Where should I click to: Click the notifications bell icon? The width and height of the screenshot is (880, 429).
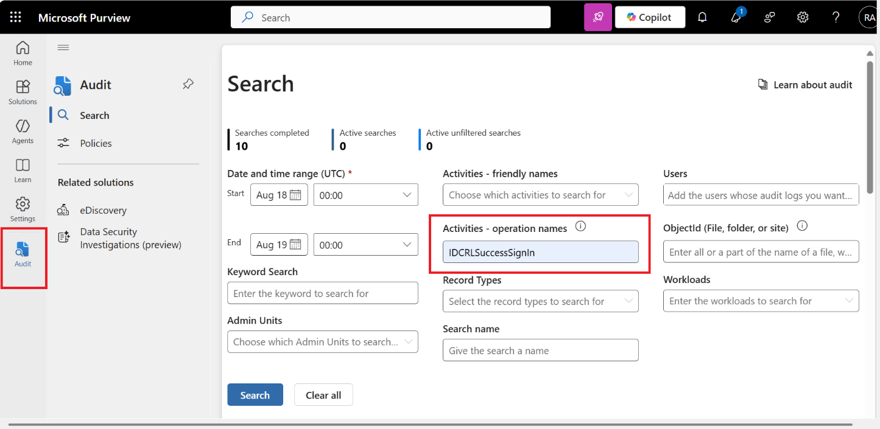point(702,17)
